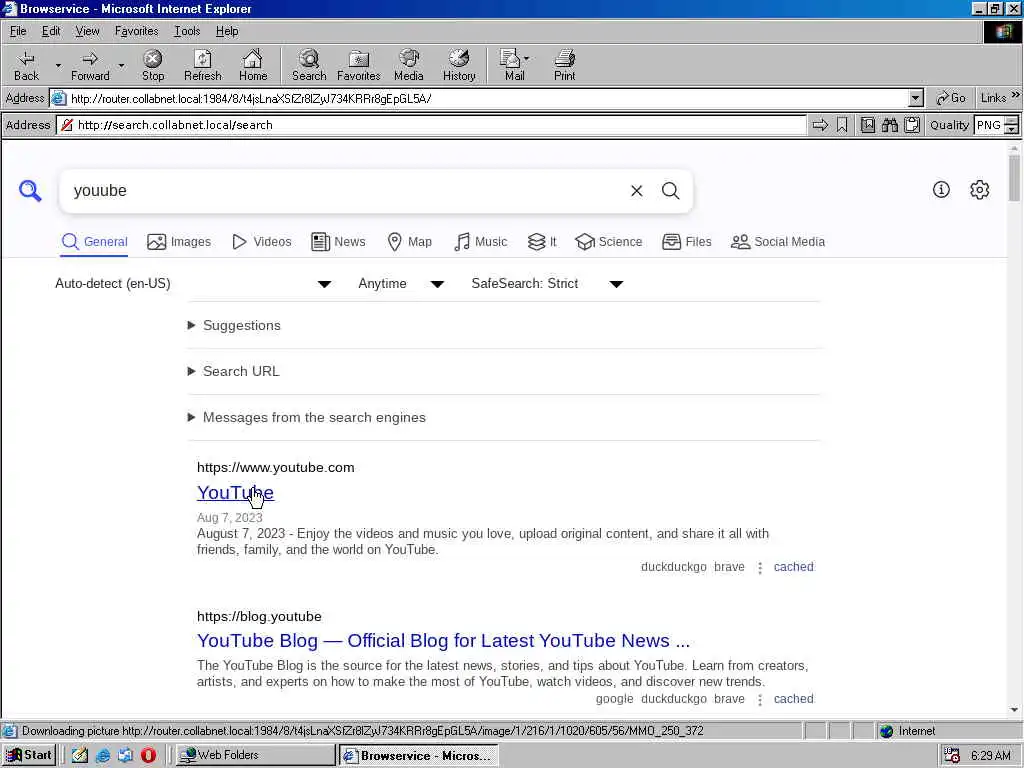This screenshot has height=768, width=1024.
Task: Refresh the current page
Action: [202, 65]
